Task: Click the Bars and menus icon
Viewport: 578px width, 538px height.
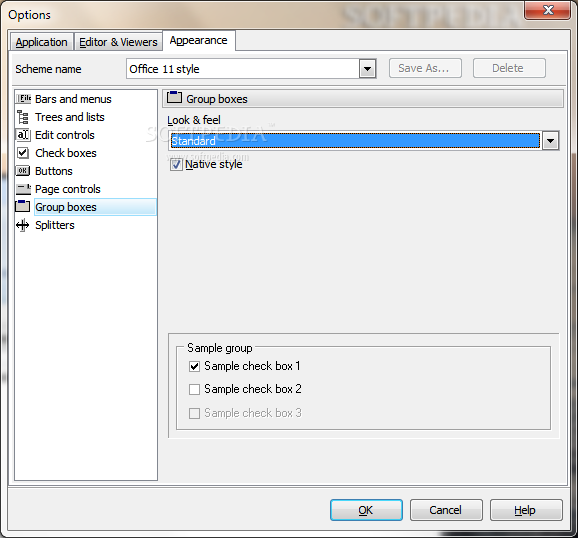Action: (23, 99)
